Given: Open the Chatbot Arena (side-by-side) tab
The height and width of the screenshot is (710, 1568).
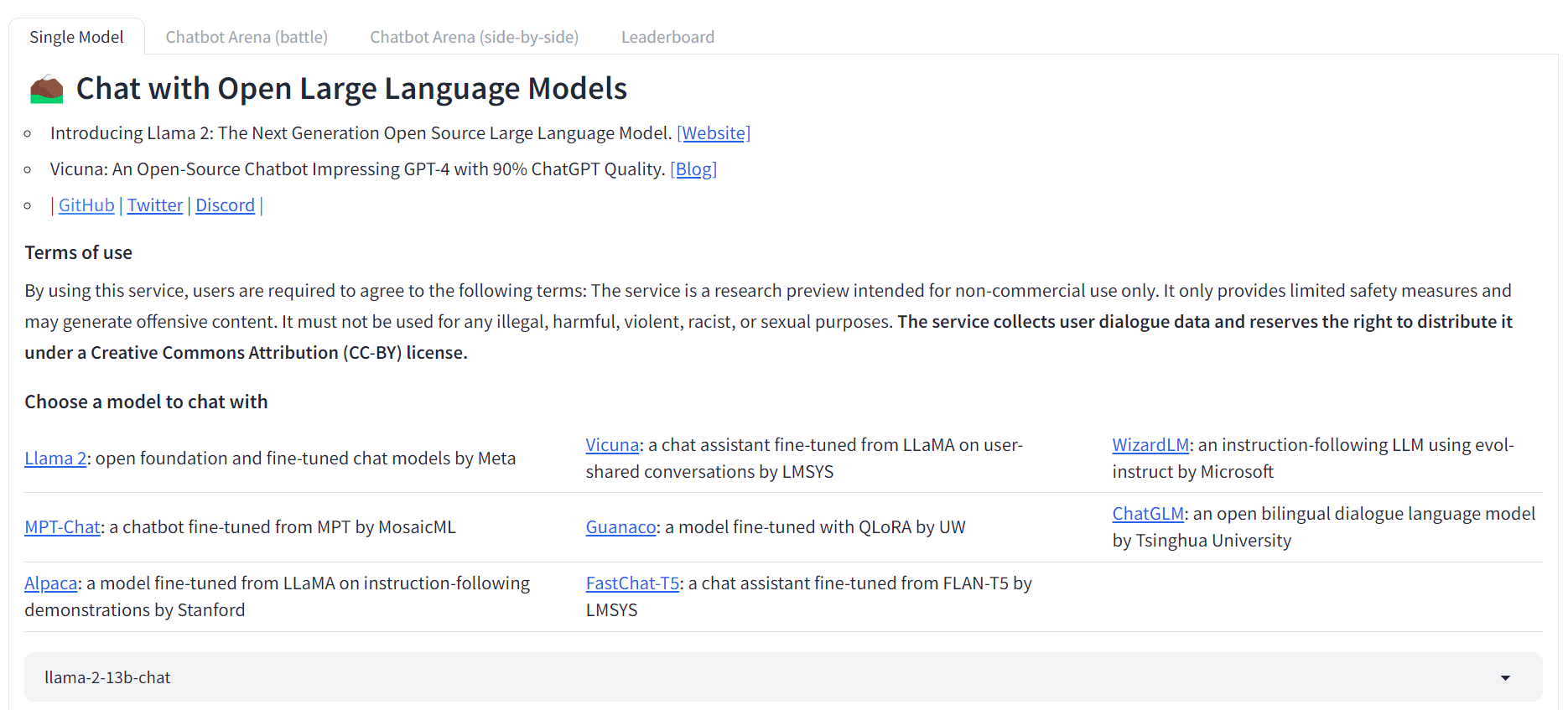Looking at the screenshot, I should tap(475, 37).
